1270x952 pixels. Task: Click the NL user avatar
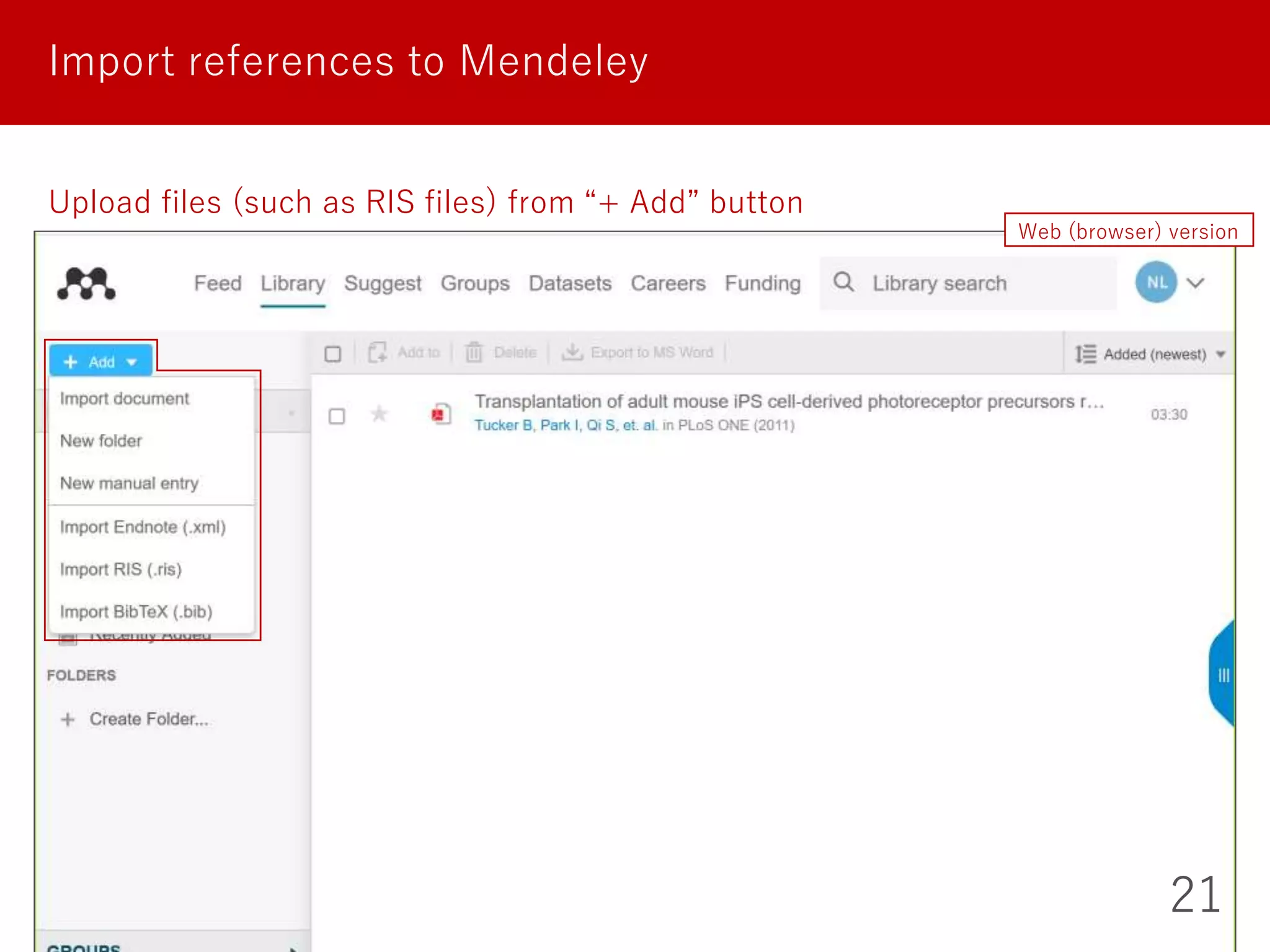pos(1156,283)
